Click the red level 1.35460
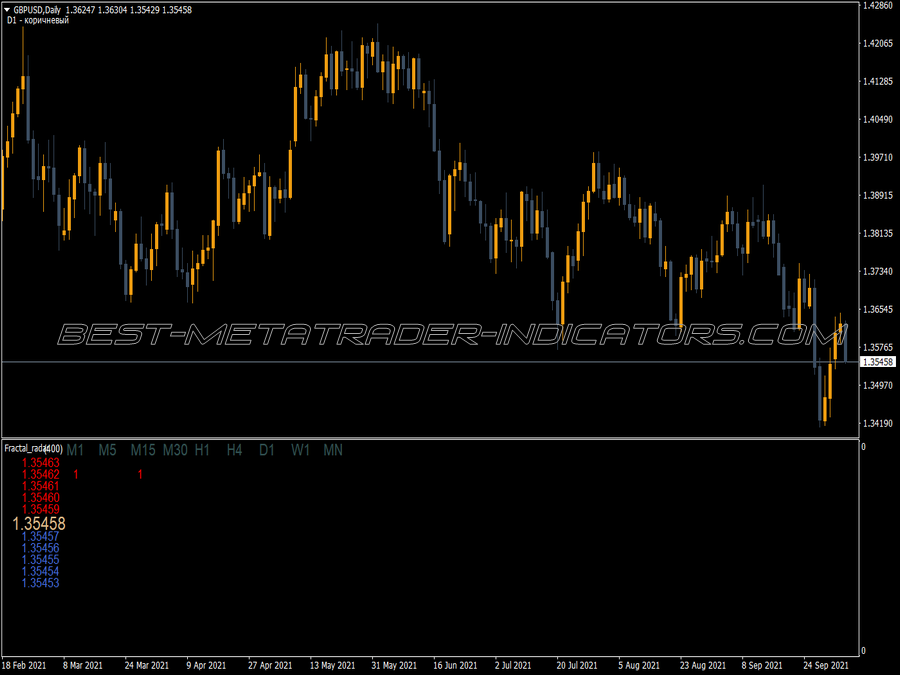The height and width of the screenshot is (675, 900). [40, 498]
